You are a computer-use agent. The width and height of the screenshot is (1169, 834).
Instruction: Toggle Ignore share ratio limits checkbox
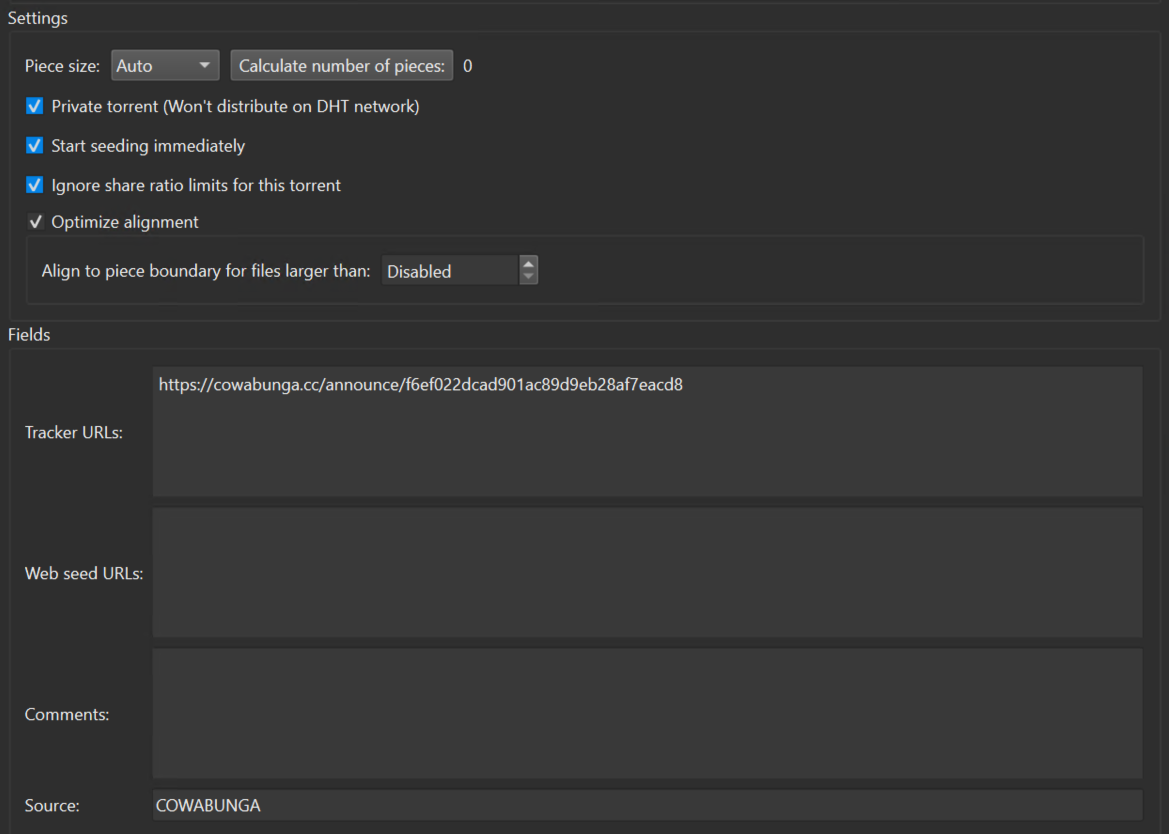pos(35,185)
